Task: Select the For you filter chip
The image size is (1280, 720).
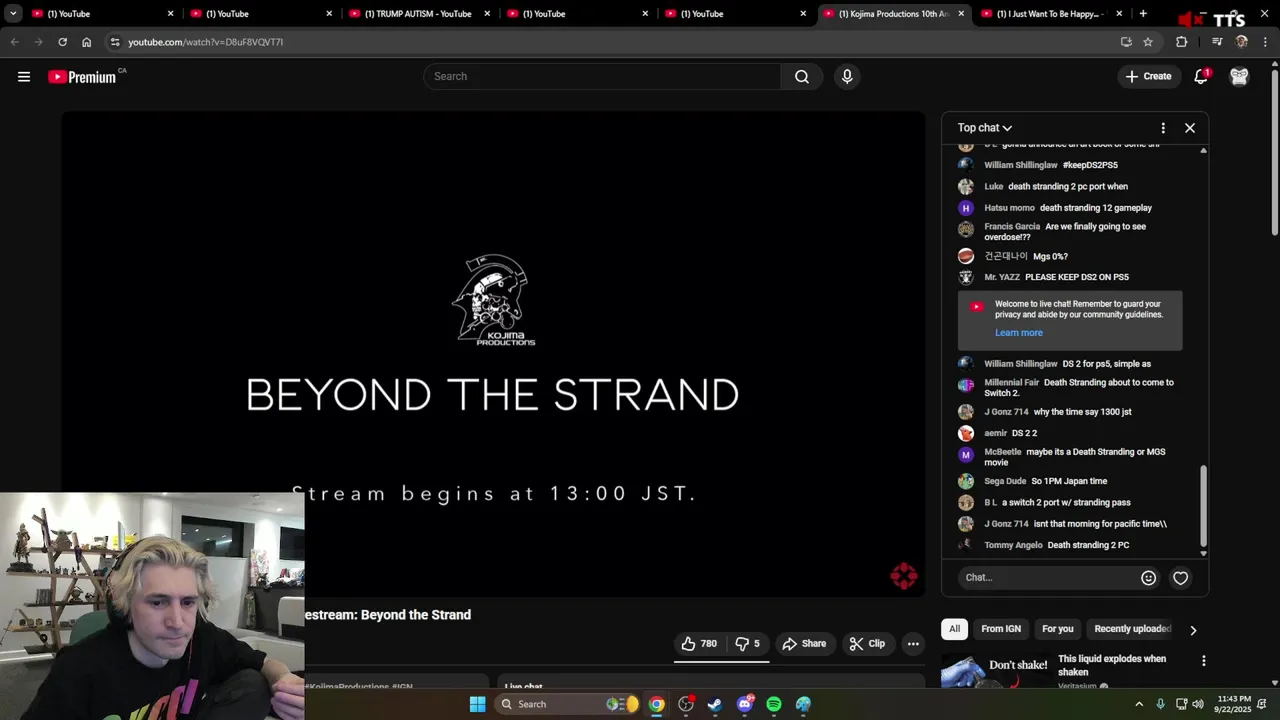Action: (x=1057, y=629)
